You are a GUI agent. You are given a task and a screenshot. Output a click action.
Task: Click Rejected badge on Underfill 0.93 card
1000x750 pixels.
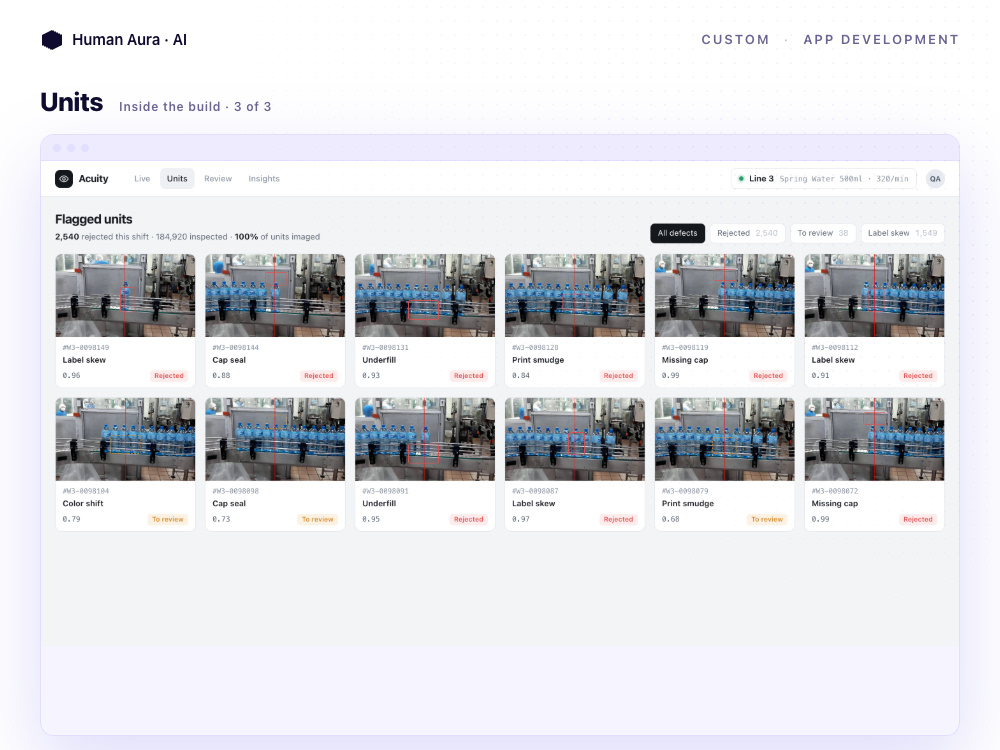[x=469, y=376]
